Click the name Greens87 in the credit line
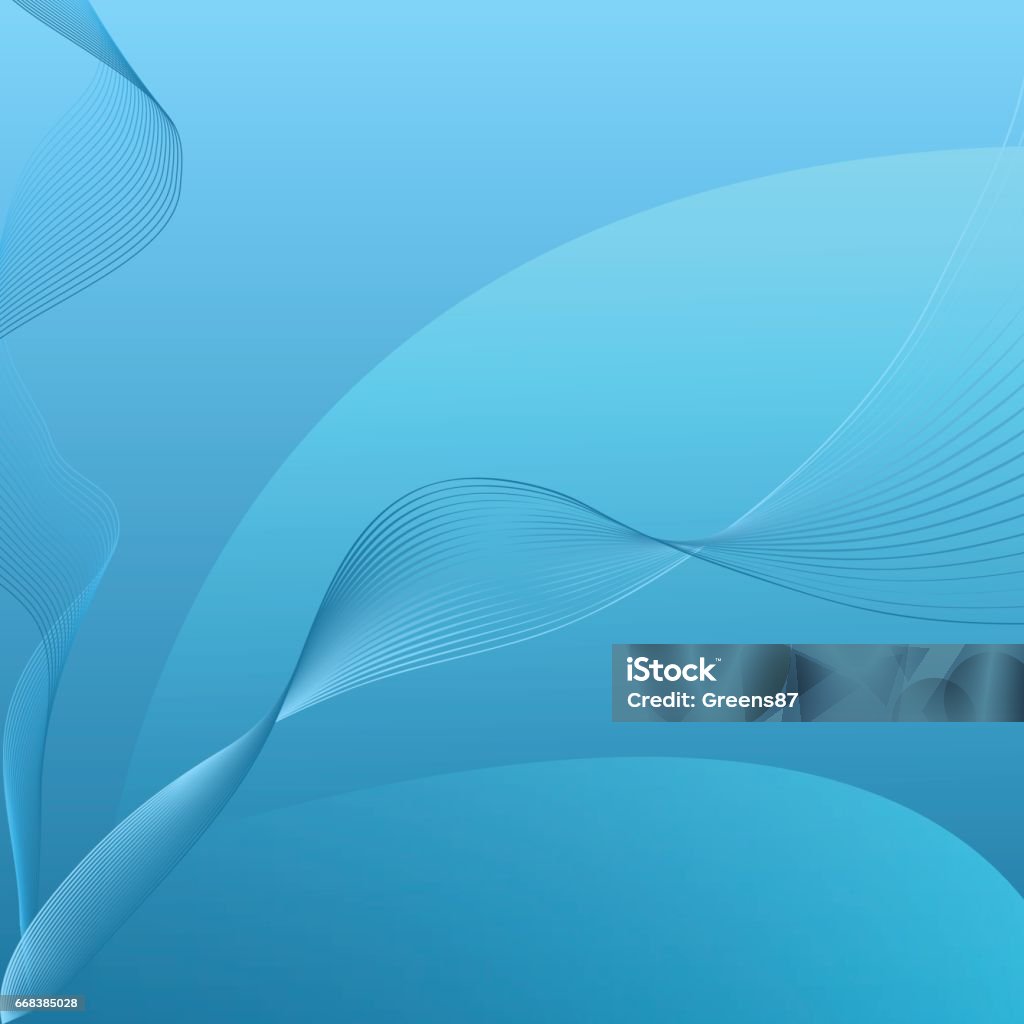This screenshot has width=1024, height=1024. pos(750,700)
